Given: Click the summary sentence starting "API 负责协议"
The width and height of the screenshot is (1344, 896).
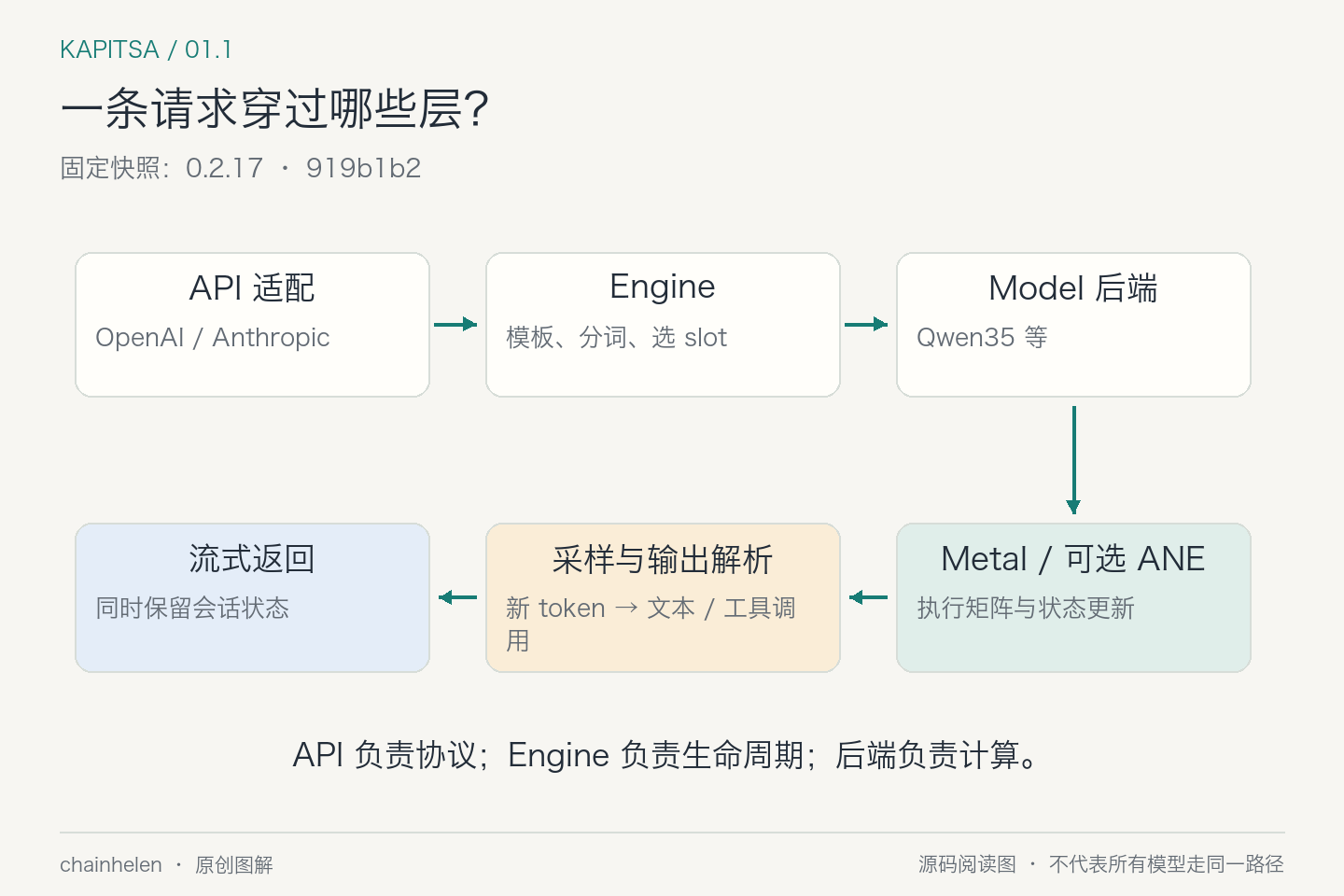Looking at the screenshot, I should coord(666,754).
